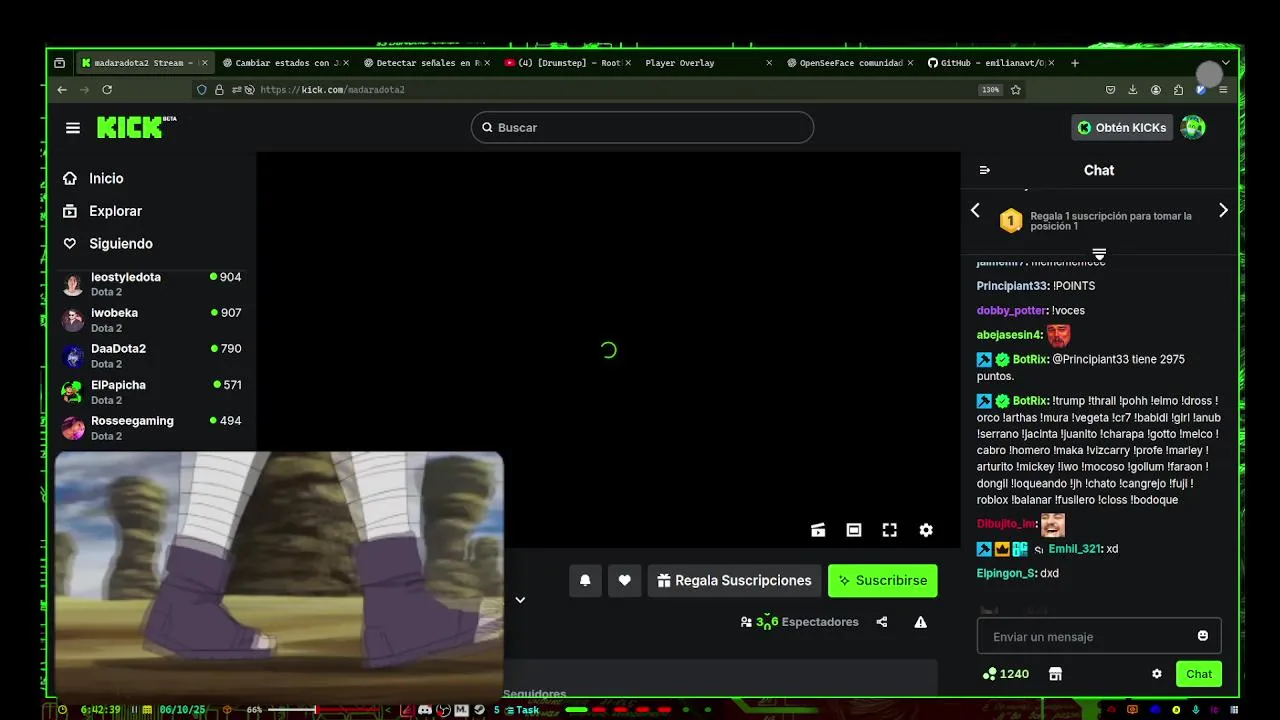Open ElPapicha channel
1280x720 pixels.
click(x=151, y=392)
